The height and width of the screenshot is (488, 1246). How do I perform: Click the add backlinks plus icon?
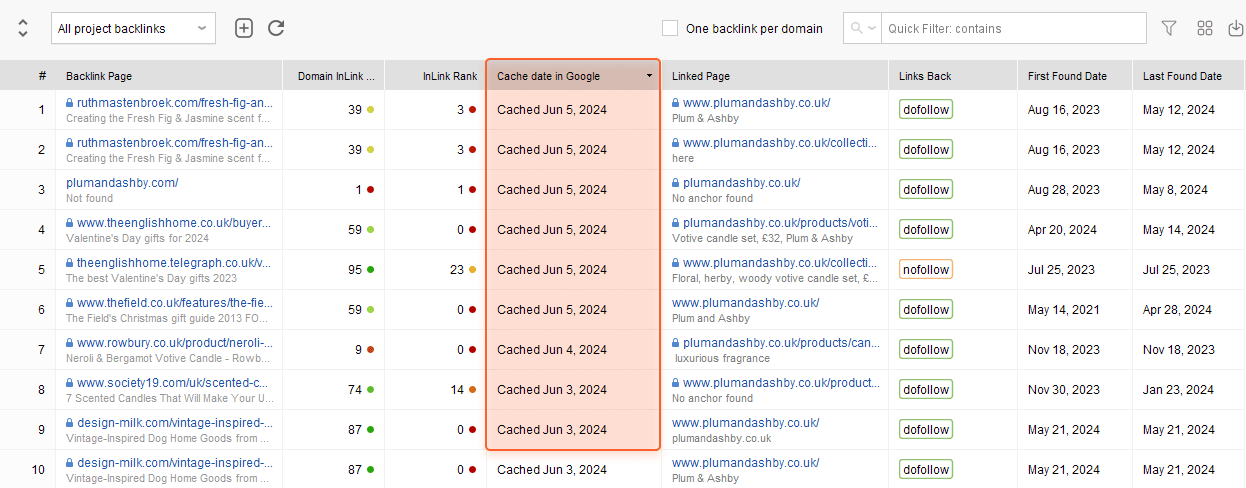click(x=244, y=28)
